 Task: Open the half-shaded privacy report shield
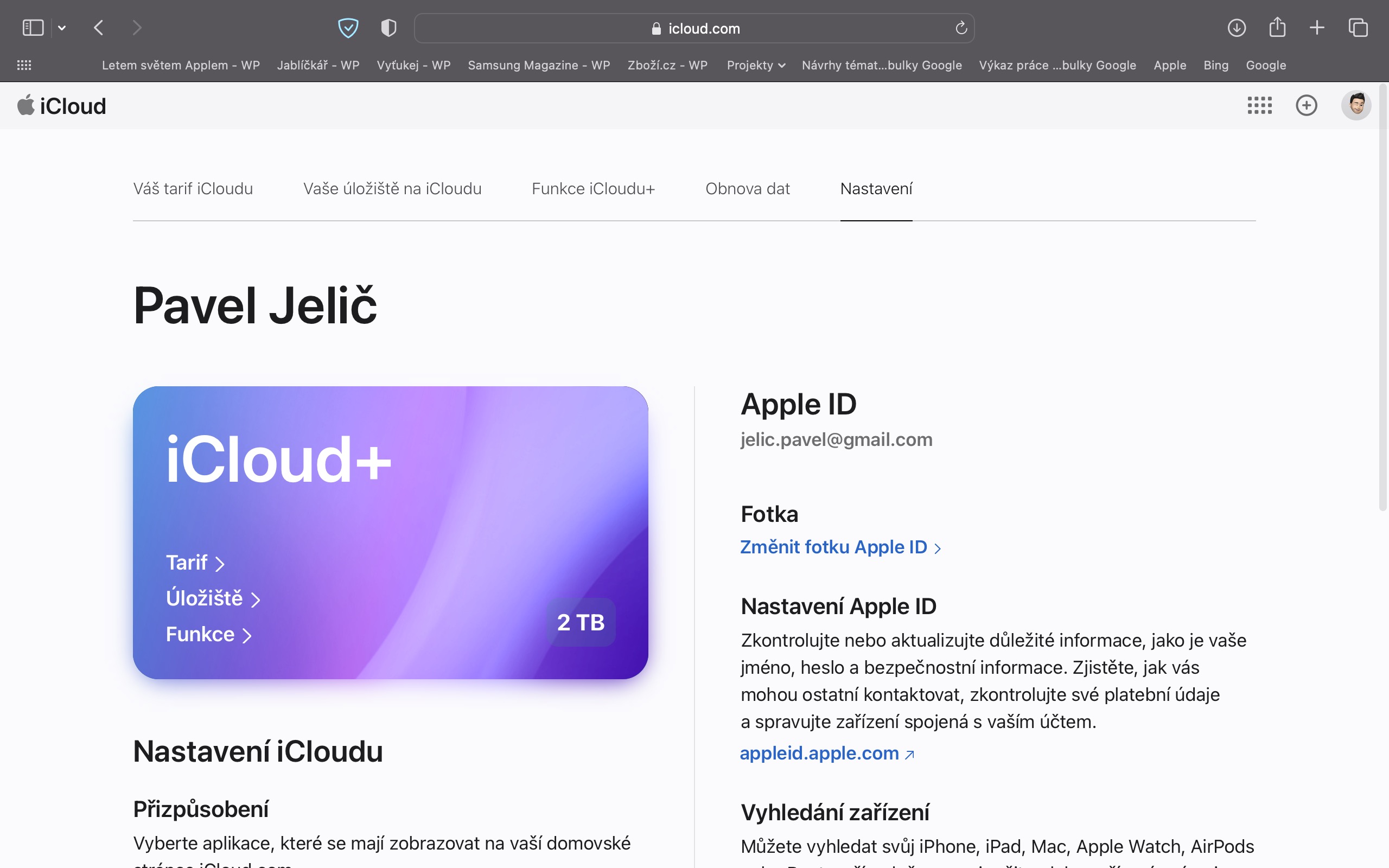click(x=388, y=28)
